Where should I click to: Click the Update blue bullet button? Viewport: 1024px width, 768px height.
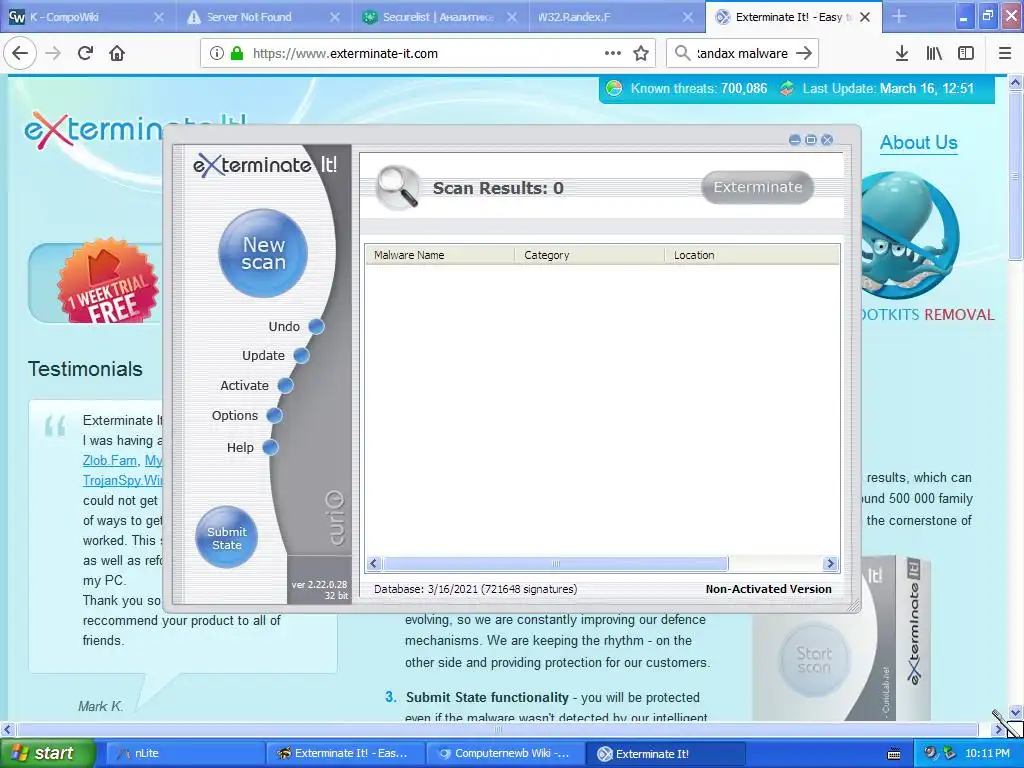[301, 356]
